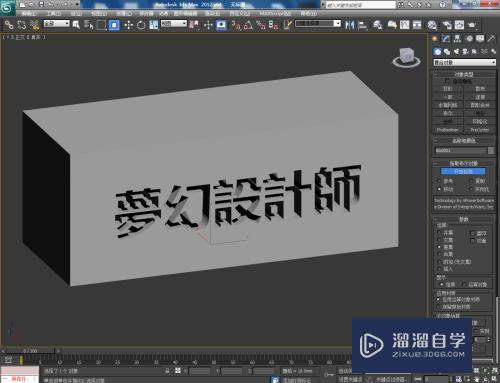500x383 pixels.
Task: Click the highlighted Start Picking button
Action: point(463,171)
